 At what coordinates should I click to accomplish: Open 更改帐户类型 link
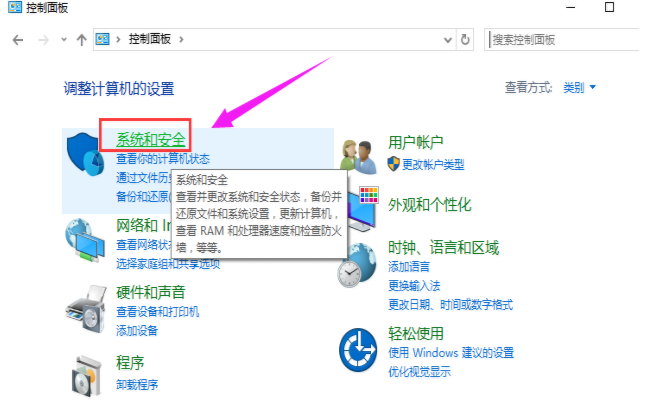point(433,165)
